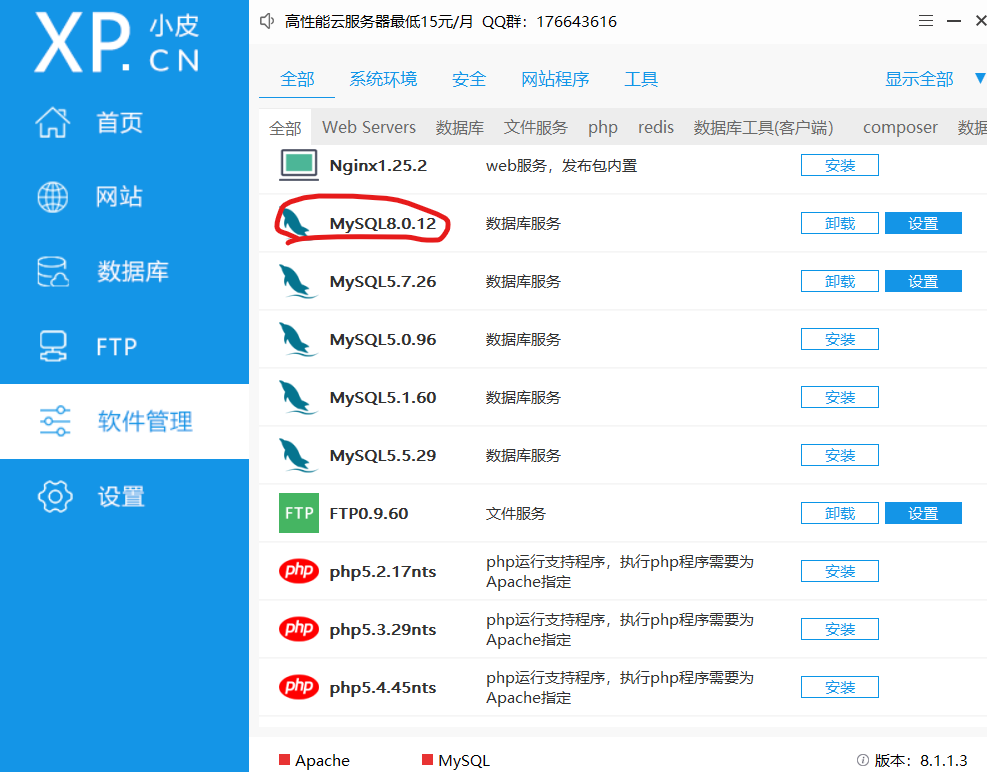The width and height of the screenshot is (987, 772).
Task: Click the speaker announcement icon
Action: 267,21
